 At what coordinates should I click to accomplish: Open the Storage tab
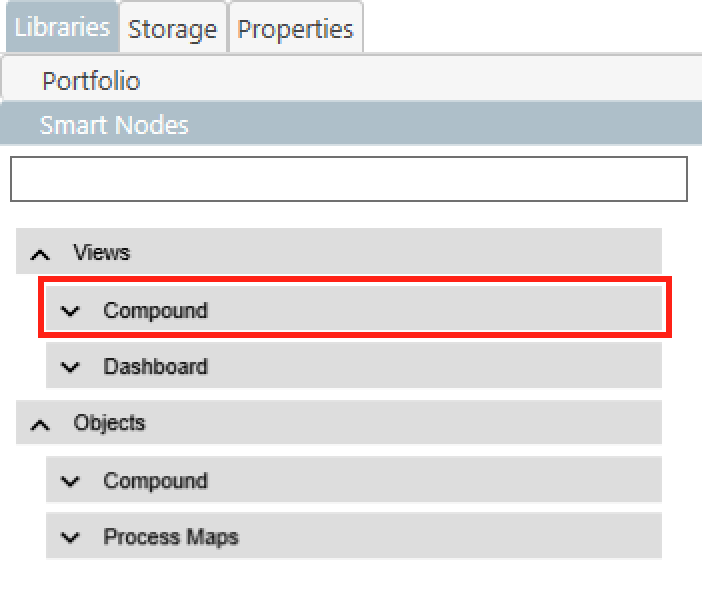click(172, 29)
